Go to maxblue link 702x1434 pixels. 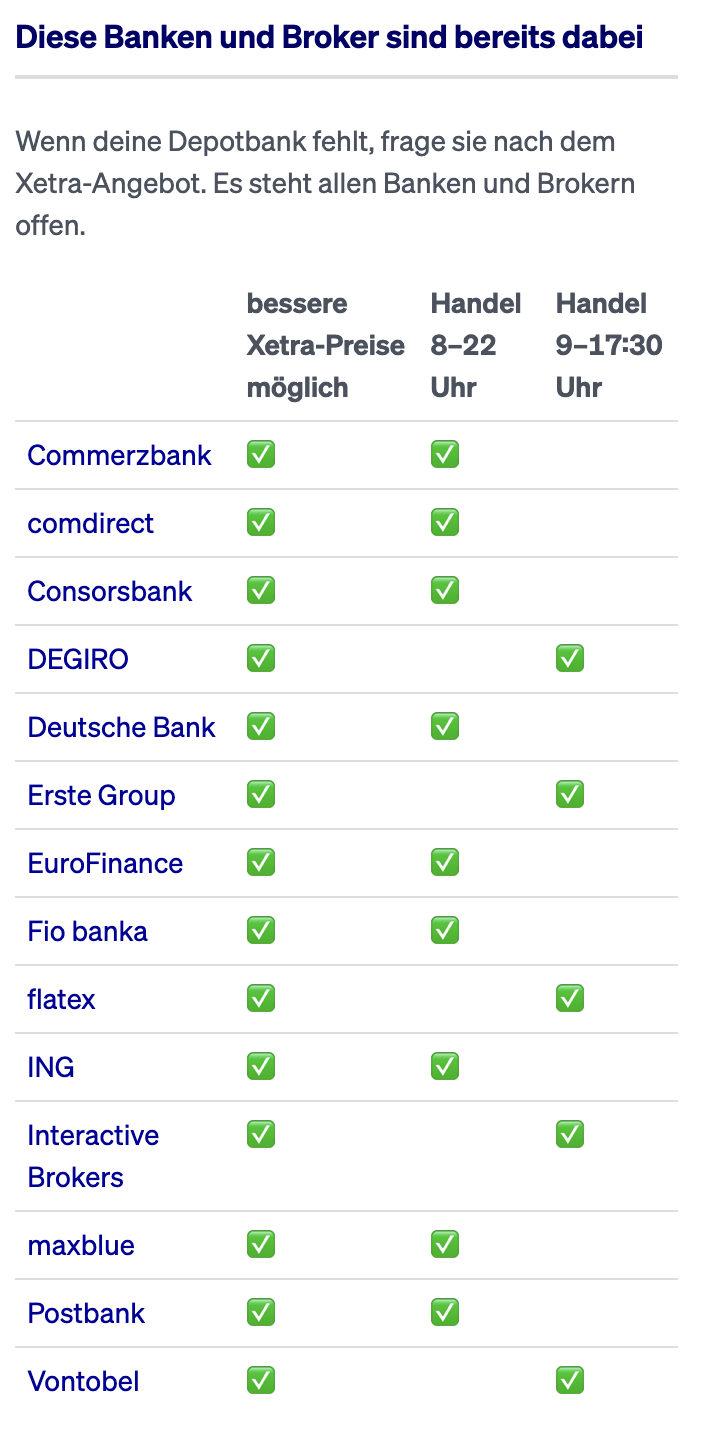tap(81, 1245)
